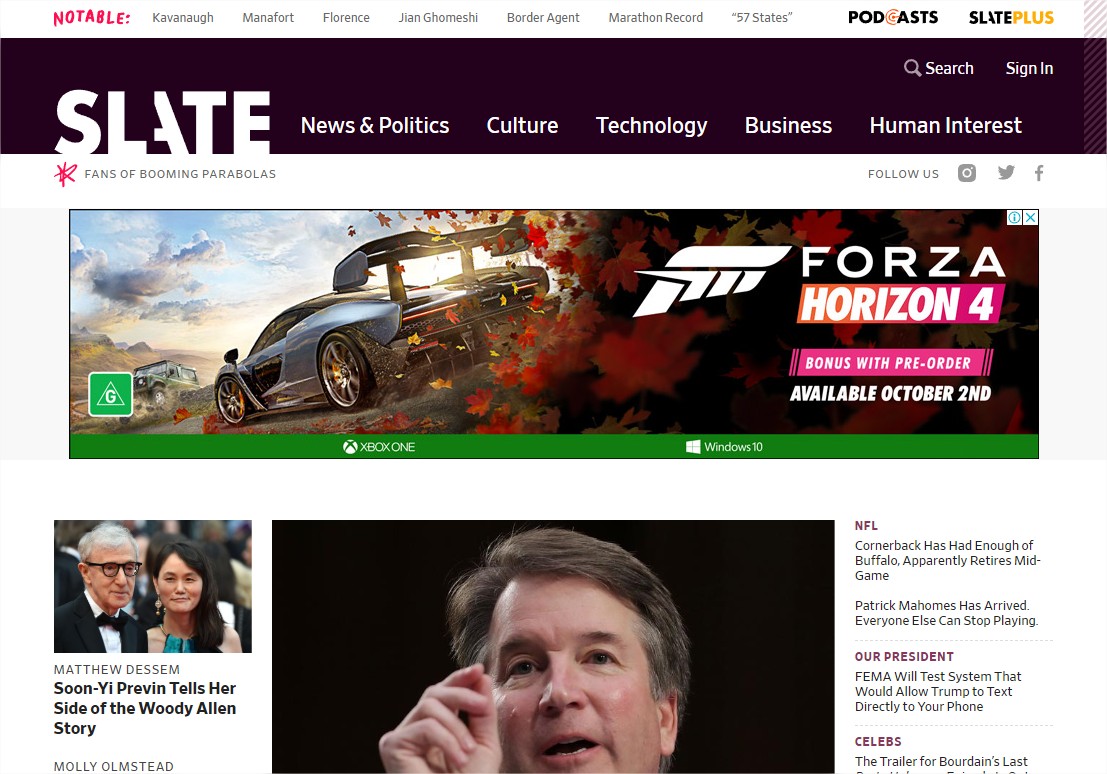Click the Forza Horizon 4 banner ad

click(x=554, y=333)
